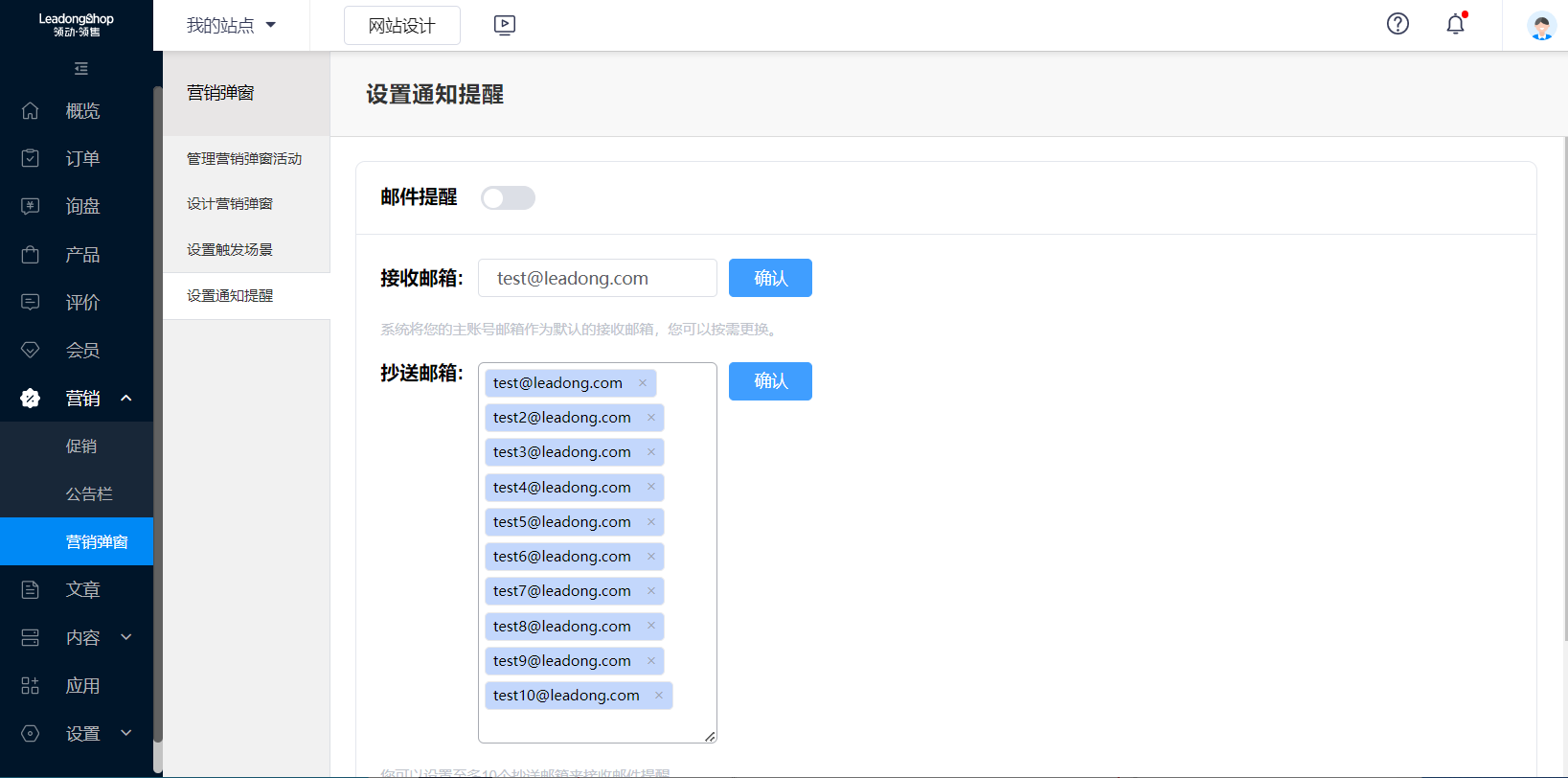Click the 接收邮箱 email input field
The image size is (1568, 778).
click(x=597, y=279)
